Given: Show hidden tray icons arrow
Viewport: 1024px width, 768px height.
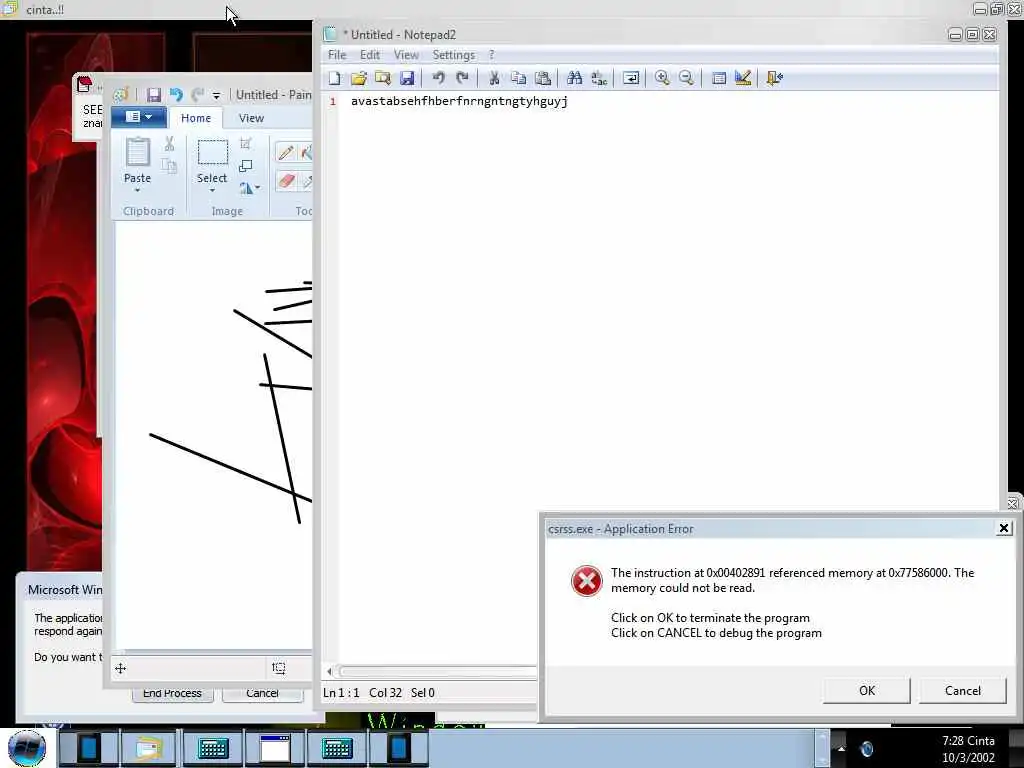Looking at the screenshot, I should pyautogui.click(x=841, y=749).
